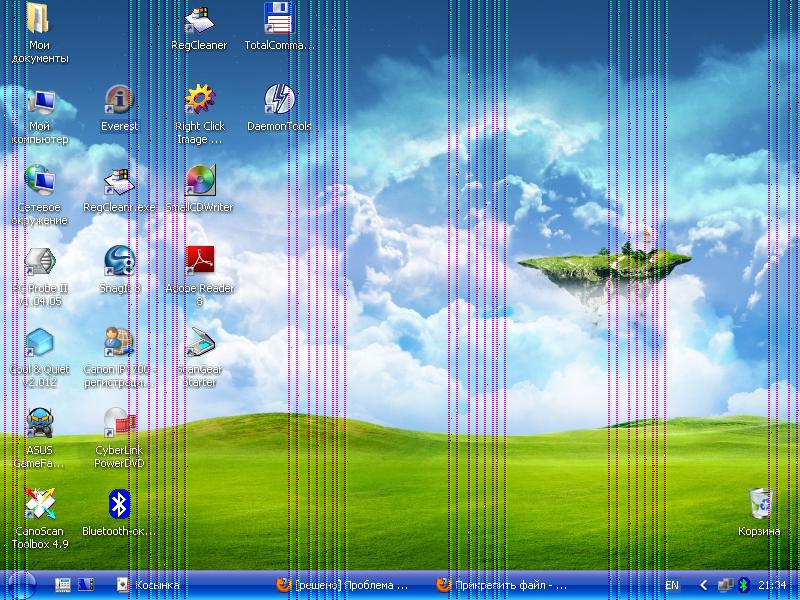Open the TotalCommander shortcut
The width and height of the screenshot is (800, 600).
tap(279, 20)
